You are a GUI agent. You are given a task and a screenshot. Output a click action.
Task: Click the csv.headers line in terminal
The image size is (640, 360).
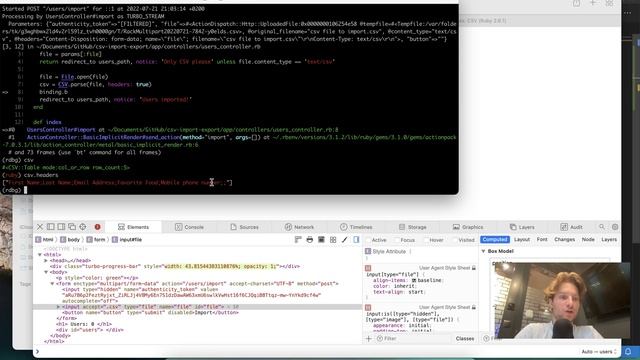[x=30, y=175]
